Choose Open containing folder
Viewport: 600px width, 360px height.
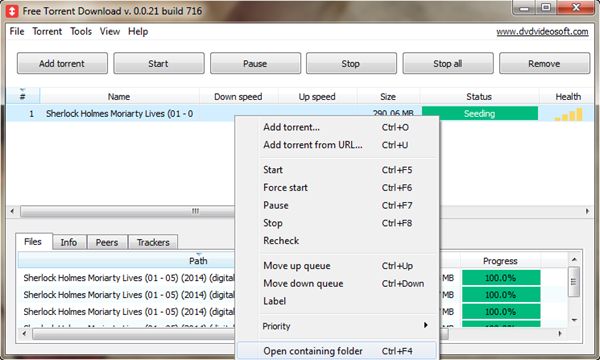coord(337,351)
